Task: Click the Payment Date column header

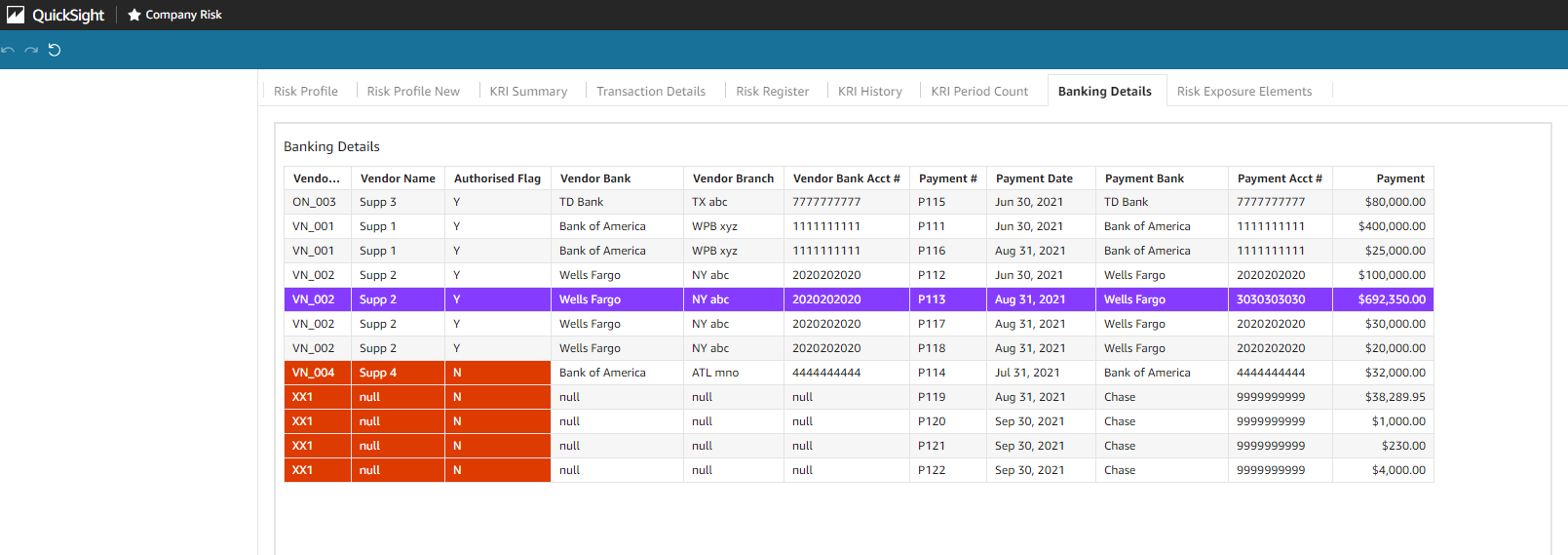Action: (1034, 178)
